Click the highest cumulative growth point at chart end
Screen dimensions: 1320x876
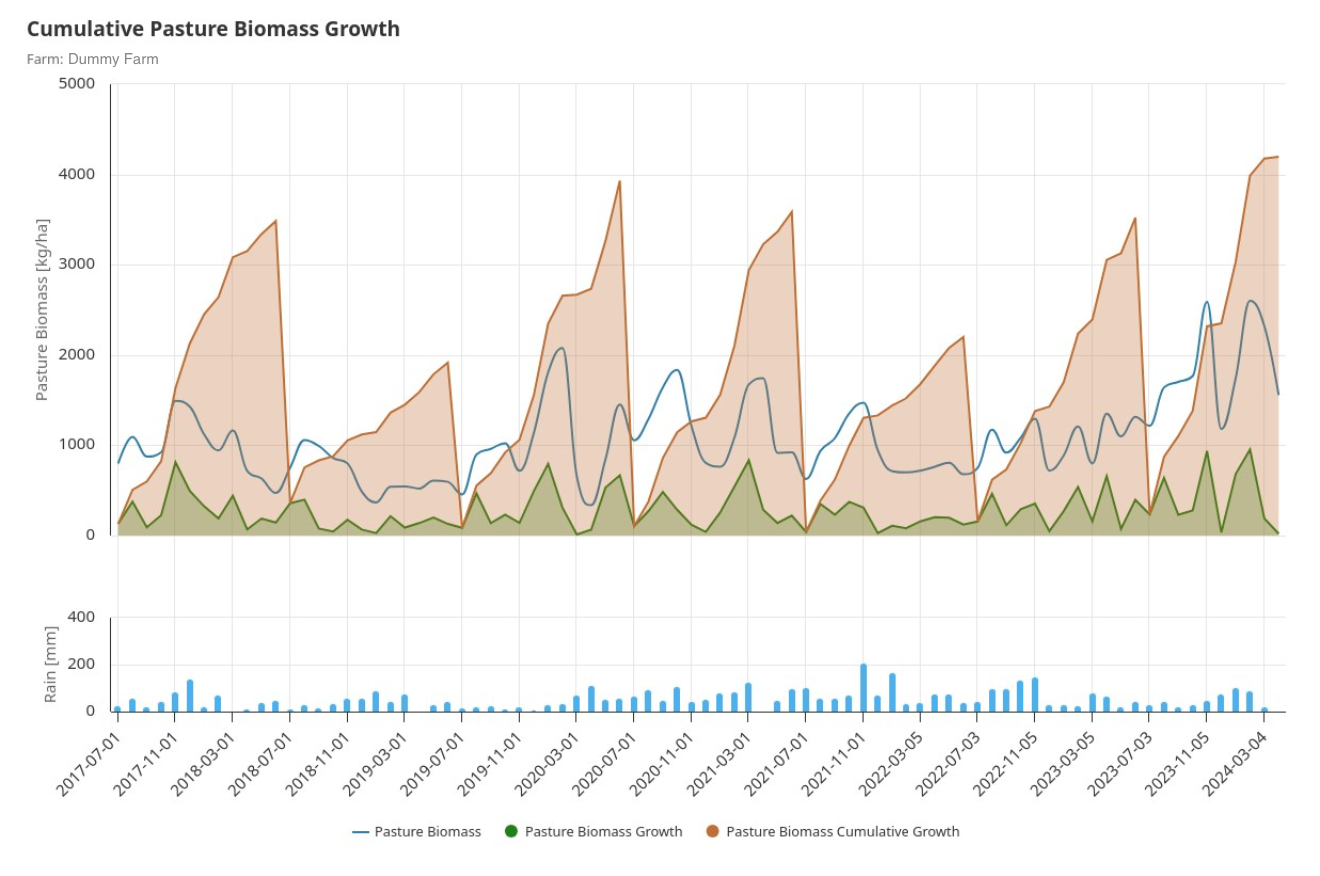[x=1277, y=157]
